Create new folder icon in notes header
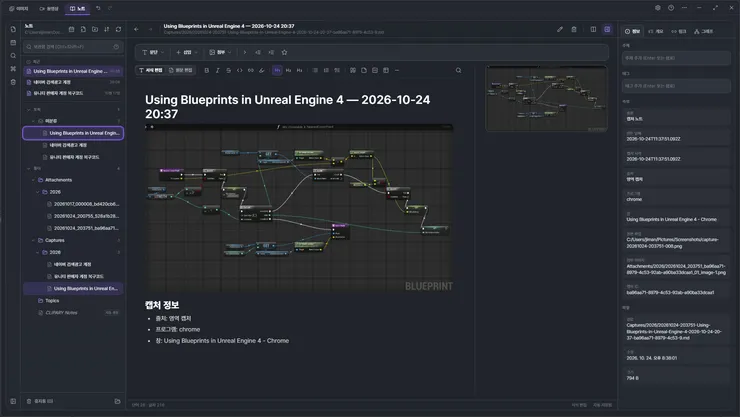This screenshot has width=740, height=417. [95, 29]
